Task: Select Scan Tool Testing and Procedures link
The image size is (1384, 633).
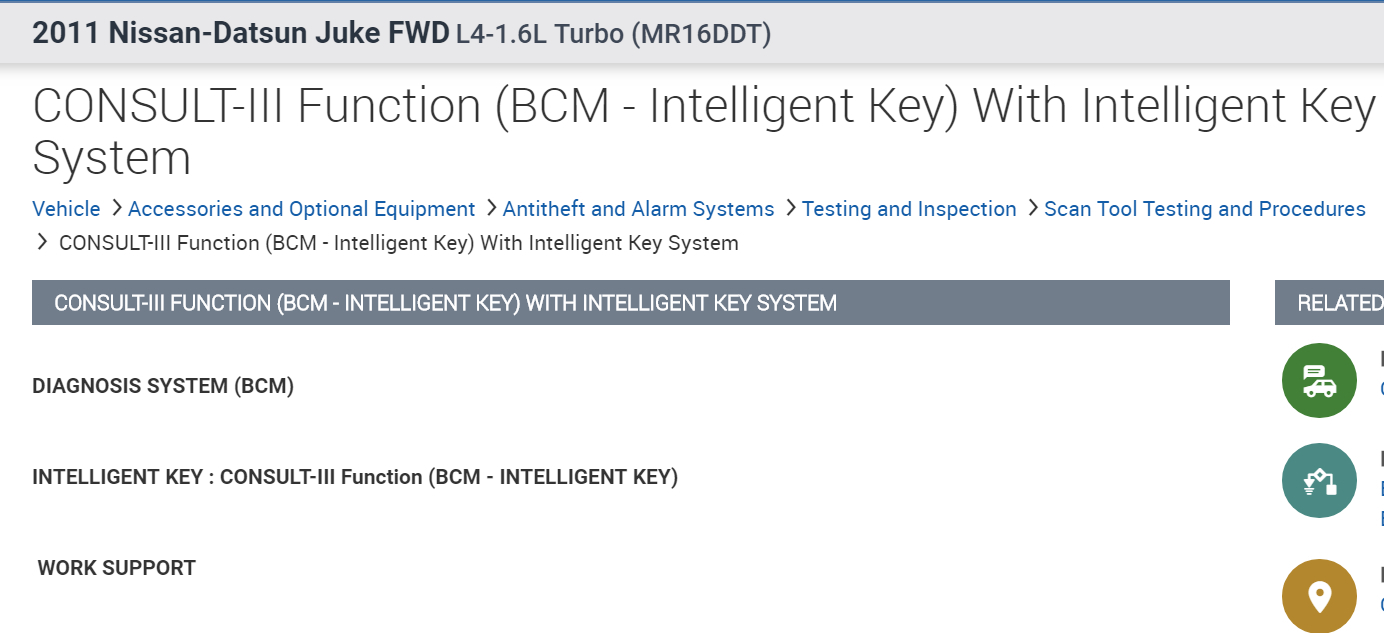Action: 1204,209
